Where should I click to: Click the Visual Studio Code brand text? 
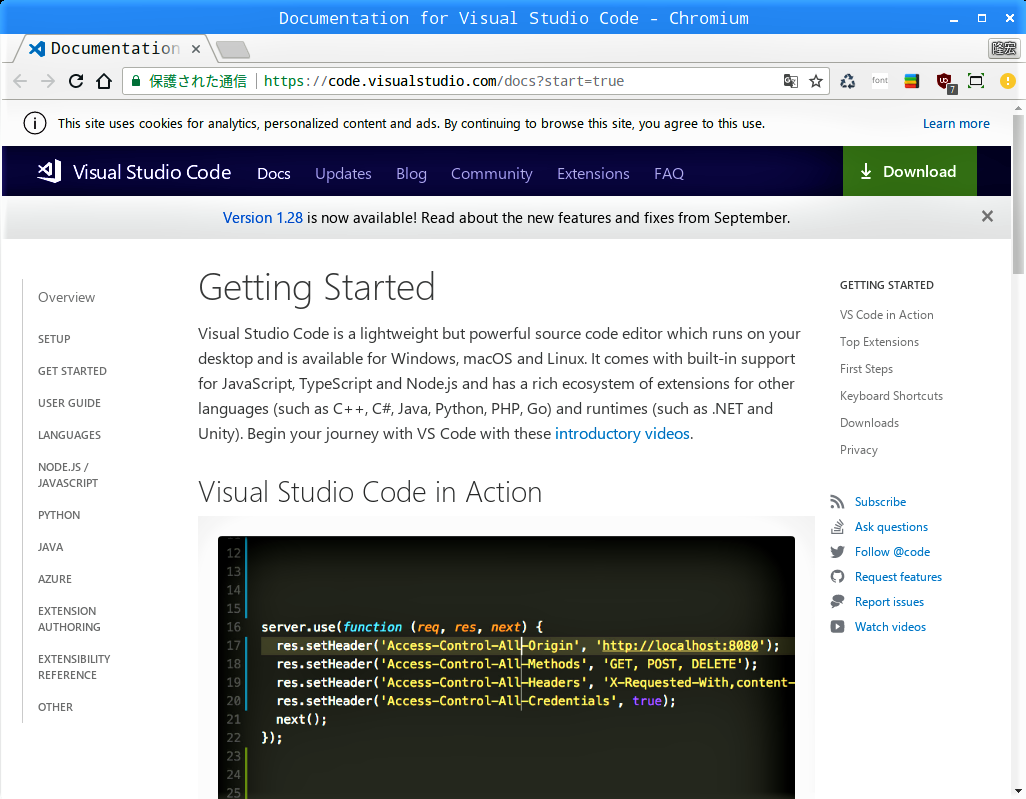click(152, 172)
